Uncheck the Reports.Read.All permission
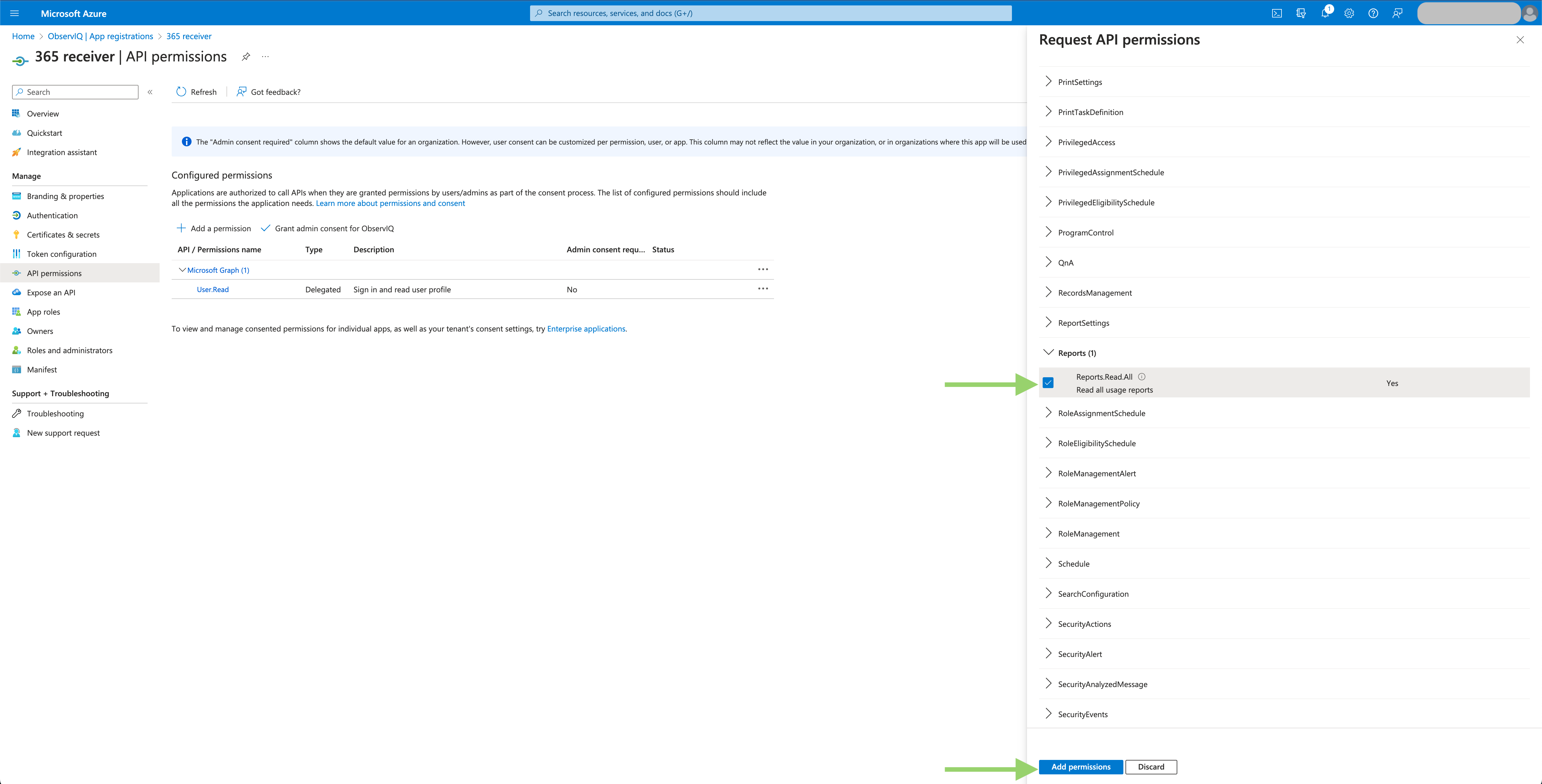The height and width of the screenshot is (784, 1542). [x=1048, y=382]
